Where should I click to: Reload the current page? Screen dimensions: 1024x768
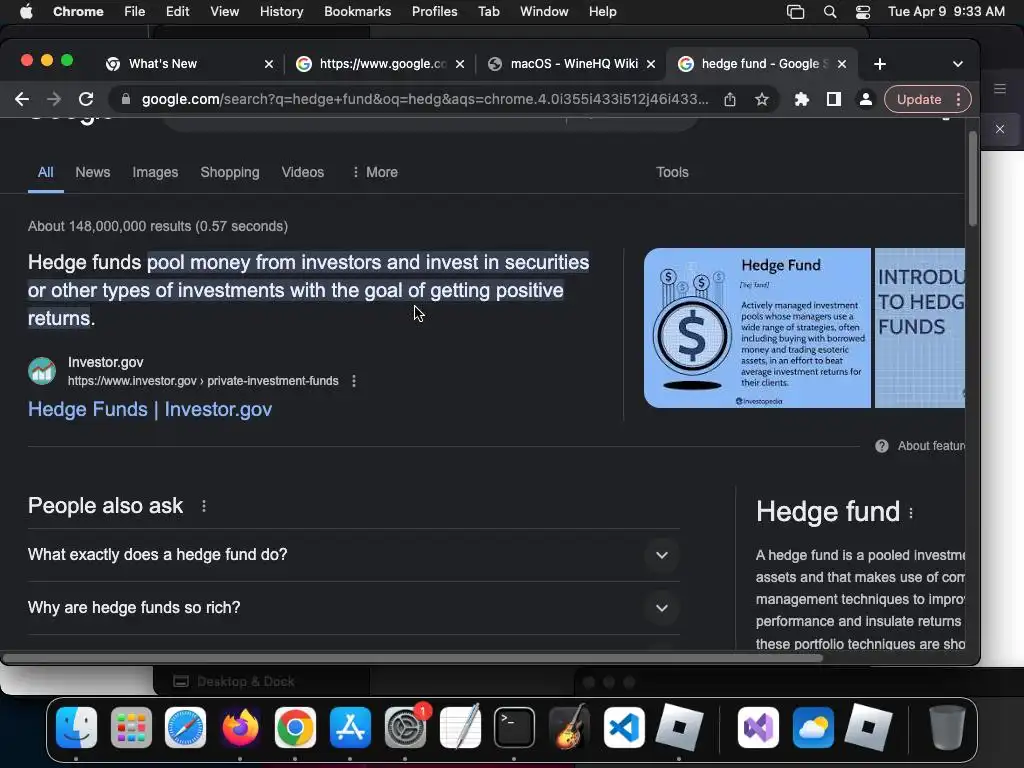click(86, 99)
